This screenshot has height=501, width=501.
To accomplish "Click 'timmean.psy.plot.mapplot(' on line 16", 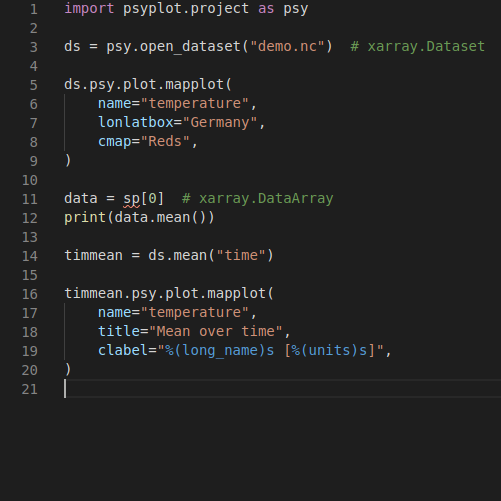I will 169,294.
